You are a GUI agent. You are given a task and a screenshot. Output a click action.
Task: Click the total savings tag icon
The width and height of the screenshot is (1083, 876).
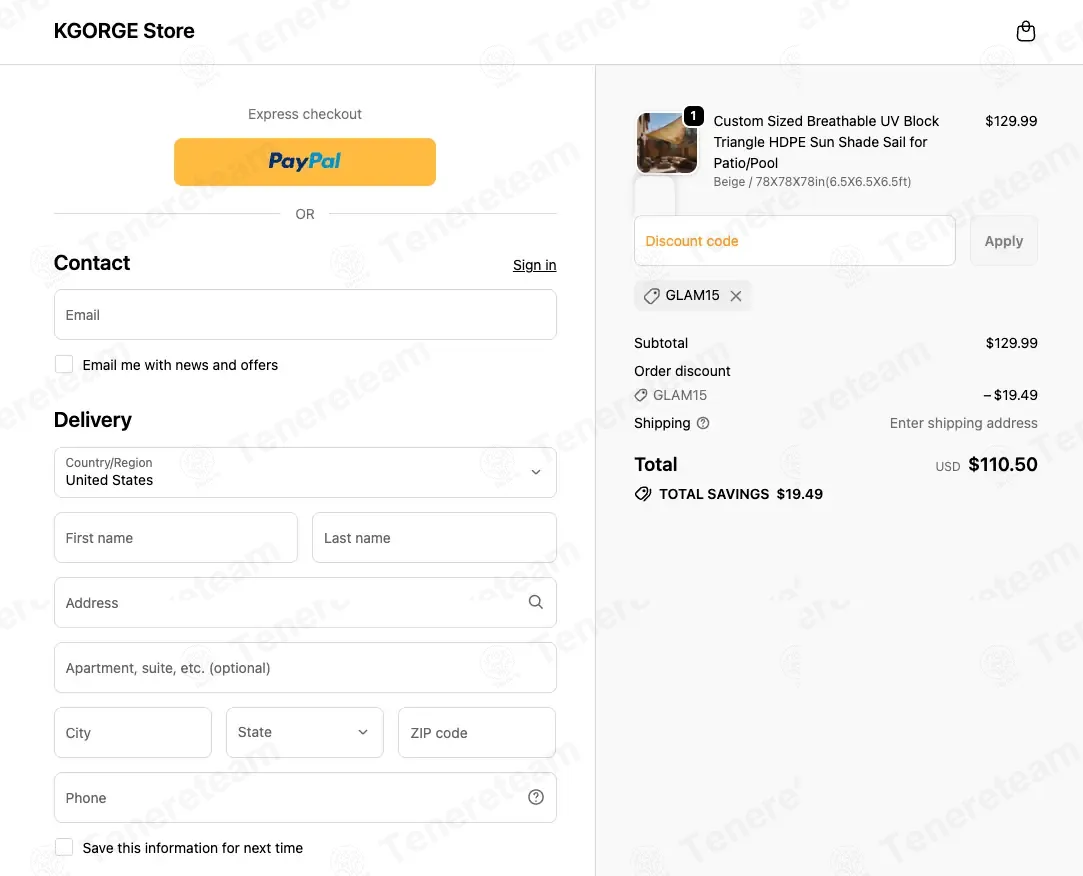(x=642, y=494)
